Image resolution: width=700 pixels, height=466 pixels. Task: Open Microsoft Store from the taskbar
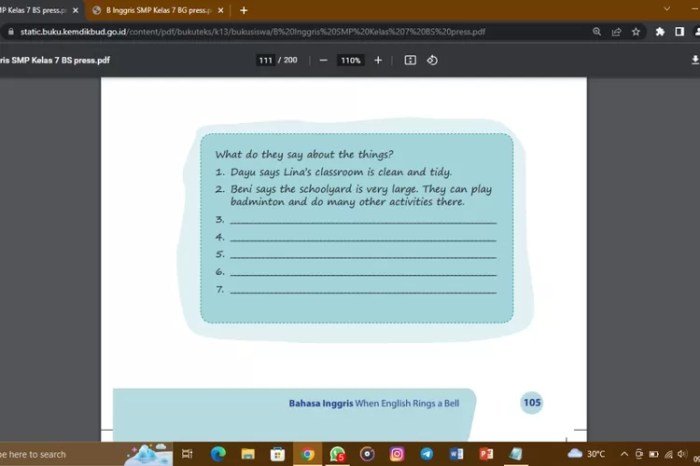(x=277, y=454)
